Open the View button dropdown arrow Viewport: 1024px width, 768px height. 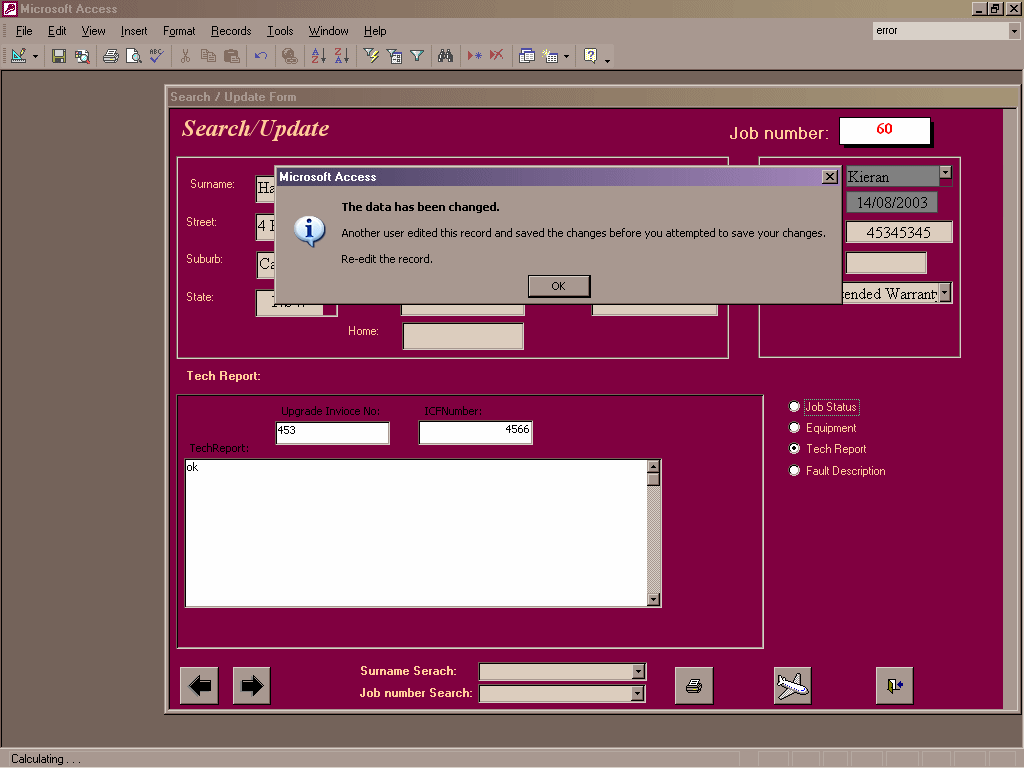(x=35, y=56)
